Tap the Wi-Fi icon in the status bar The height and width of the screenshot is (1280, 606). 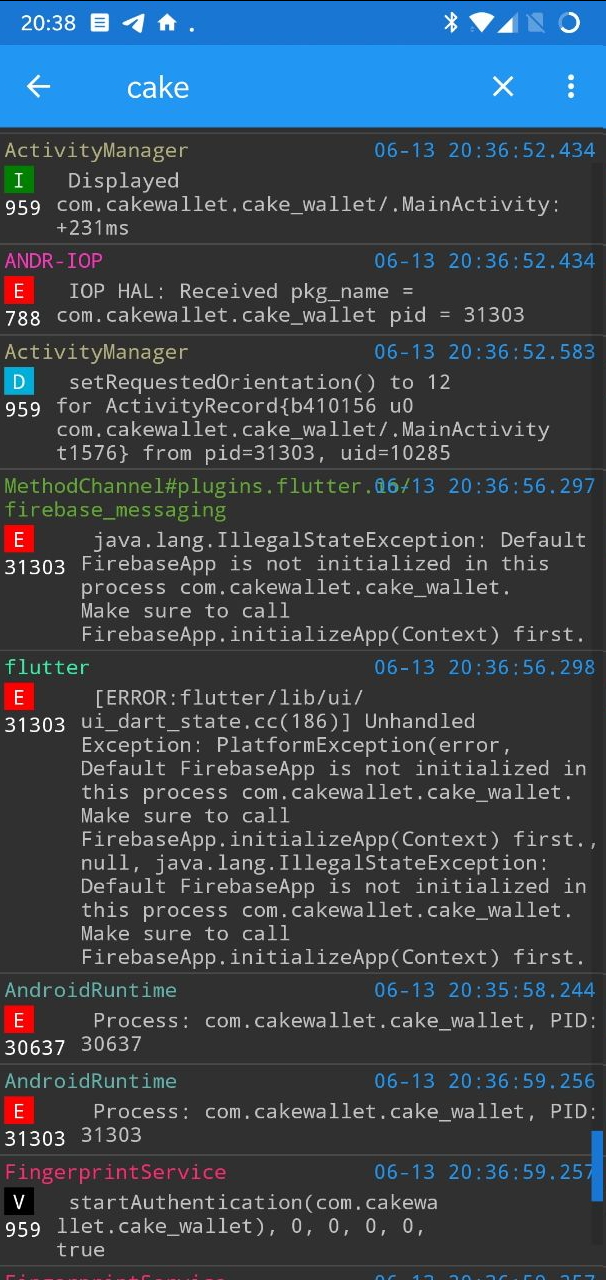coord(481,22)
